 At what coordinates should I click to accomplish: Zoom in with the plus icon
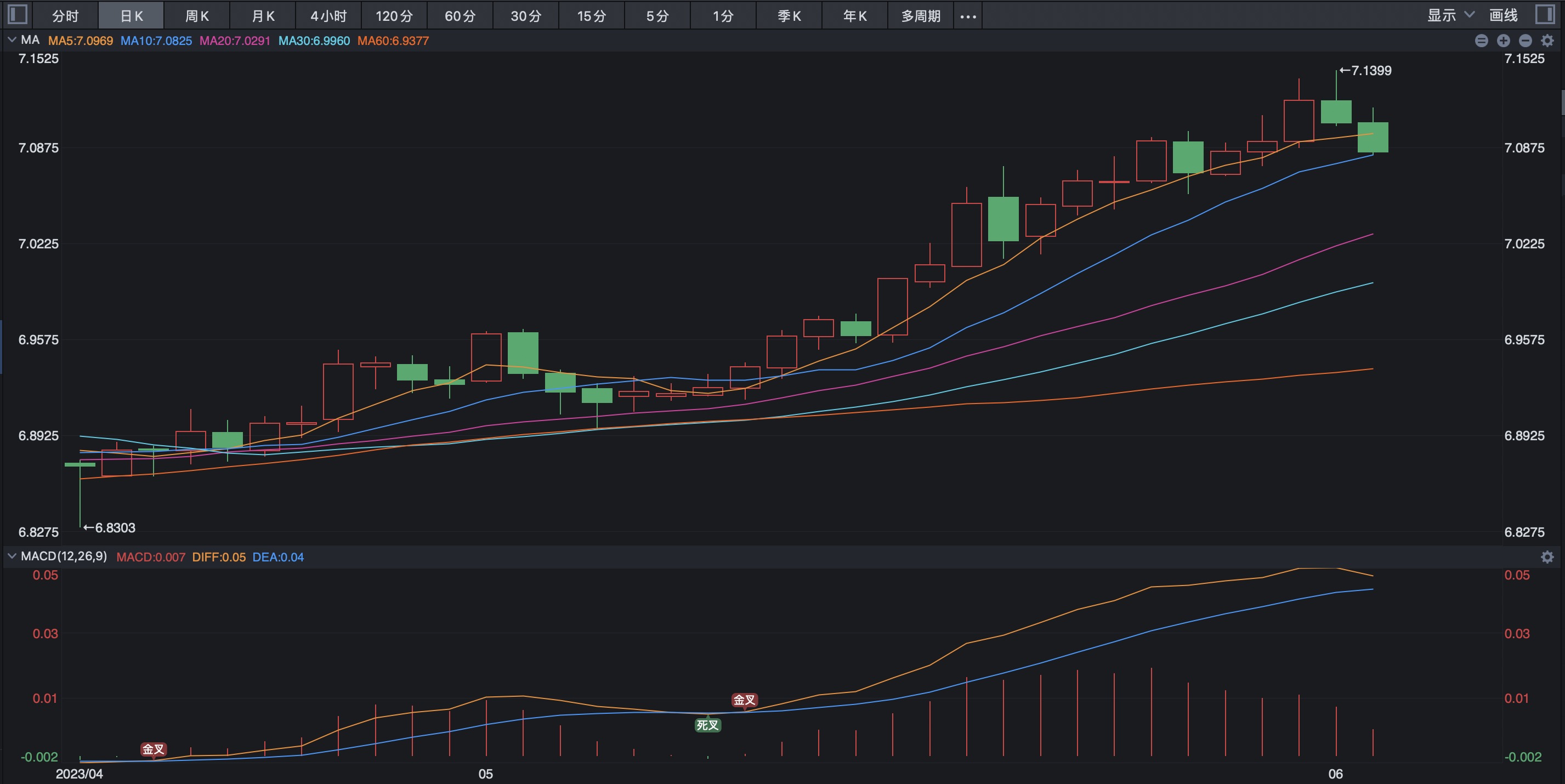click(x=1503, y=41)
